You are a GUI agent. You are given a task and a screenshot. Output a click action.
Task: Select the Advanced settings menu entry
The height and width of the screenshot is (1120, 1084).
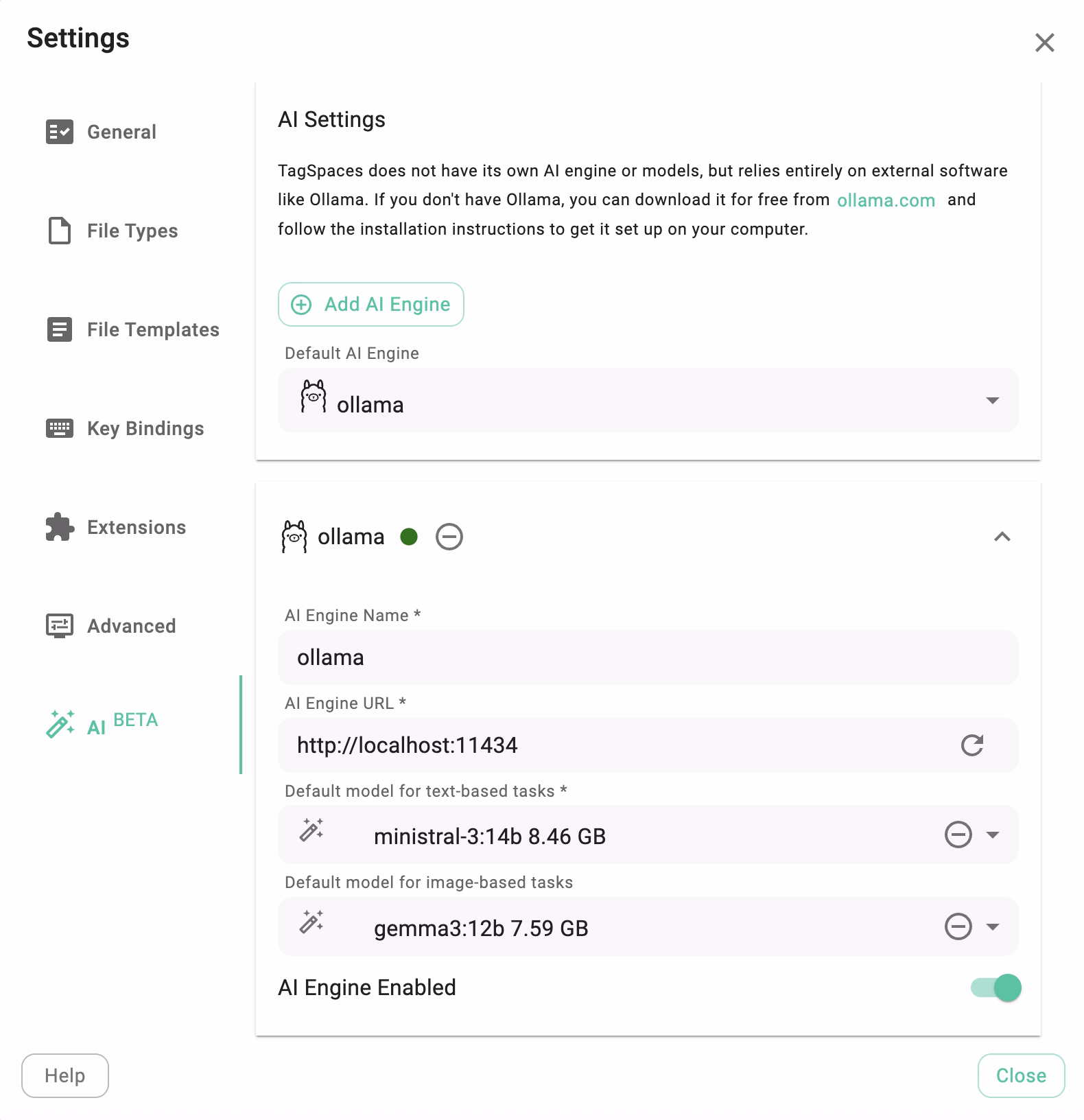[130, 627]
